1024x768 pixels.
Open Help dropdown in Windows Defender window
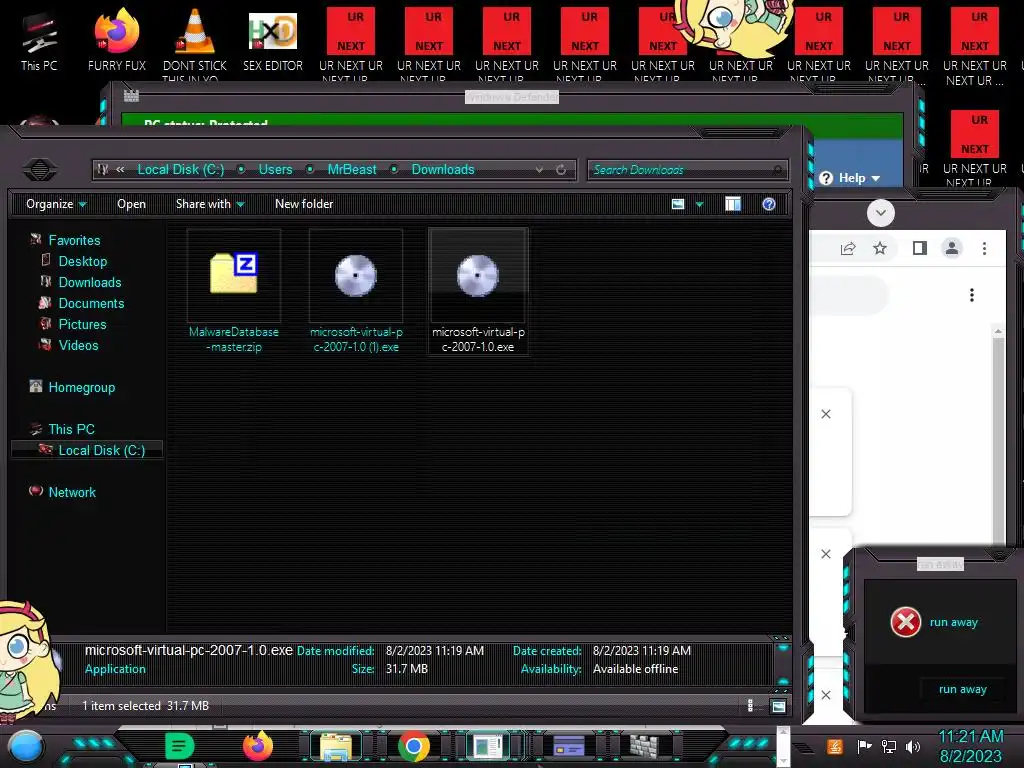pyautogui.click(x=850, y=178)
